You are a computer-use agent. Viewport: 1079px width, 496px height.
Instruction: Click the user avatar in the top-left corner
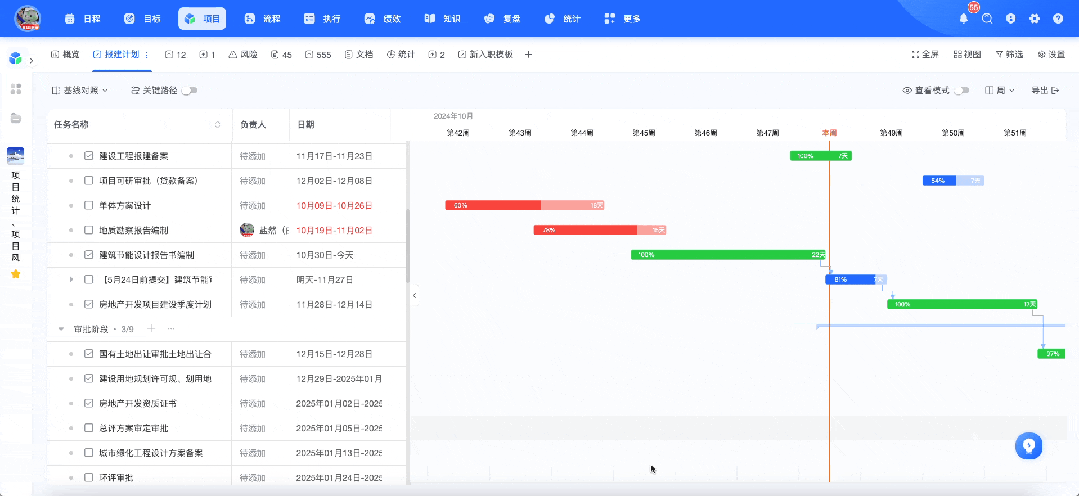click(x=28, y=19)
